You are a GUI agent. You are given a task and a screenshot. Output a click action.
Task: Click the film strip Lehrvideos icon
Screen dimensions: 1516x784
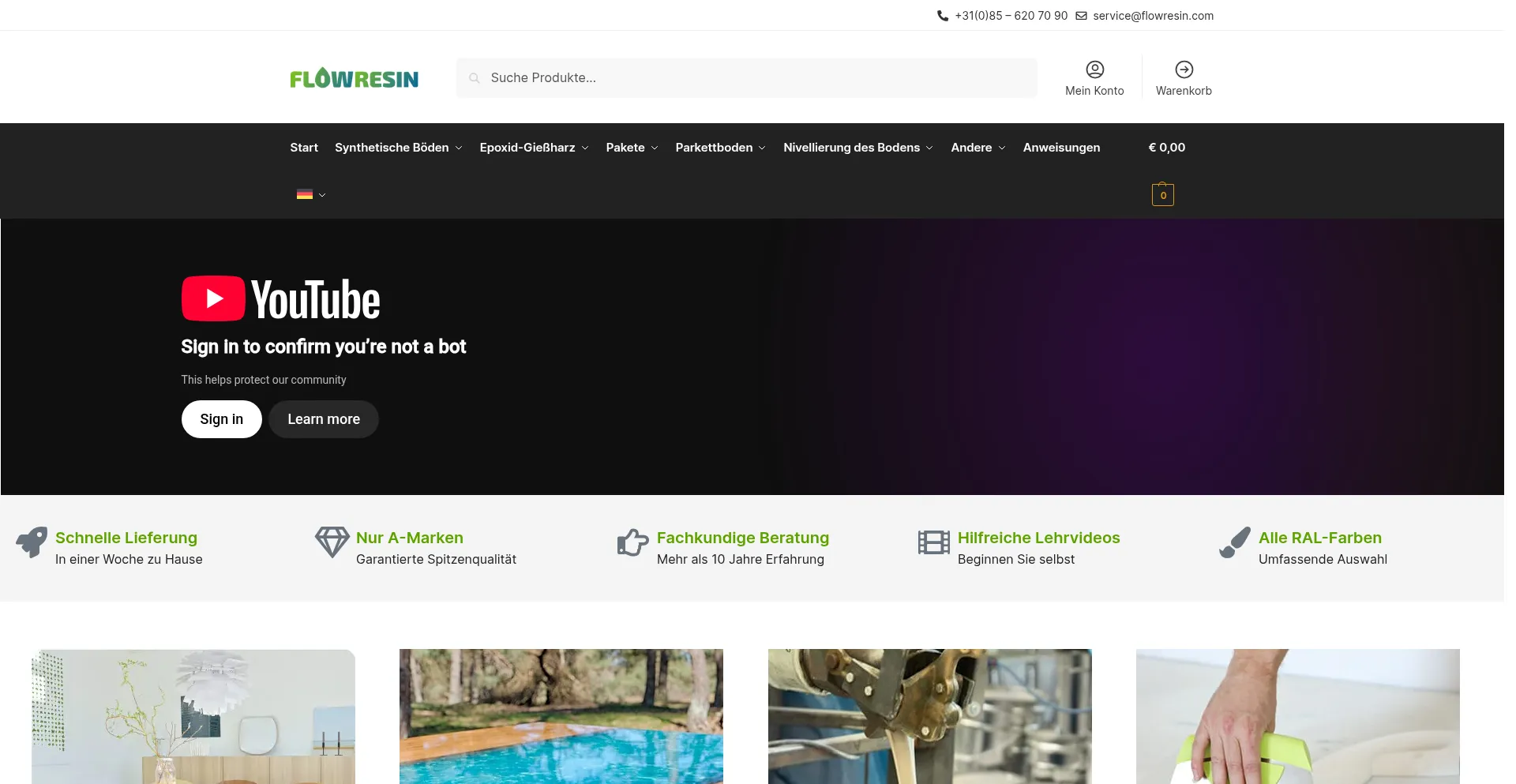[934, 542]
